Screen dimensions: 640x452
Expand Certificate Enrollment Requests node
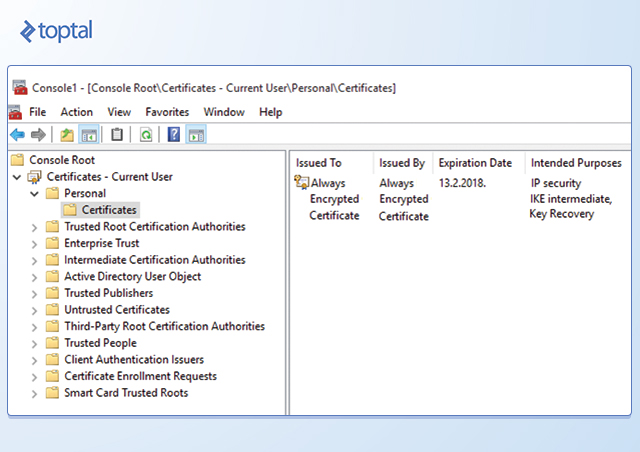pyautogui.click(x=35, y=377)
